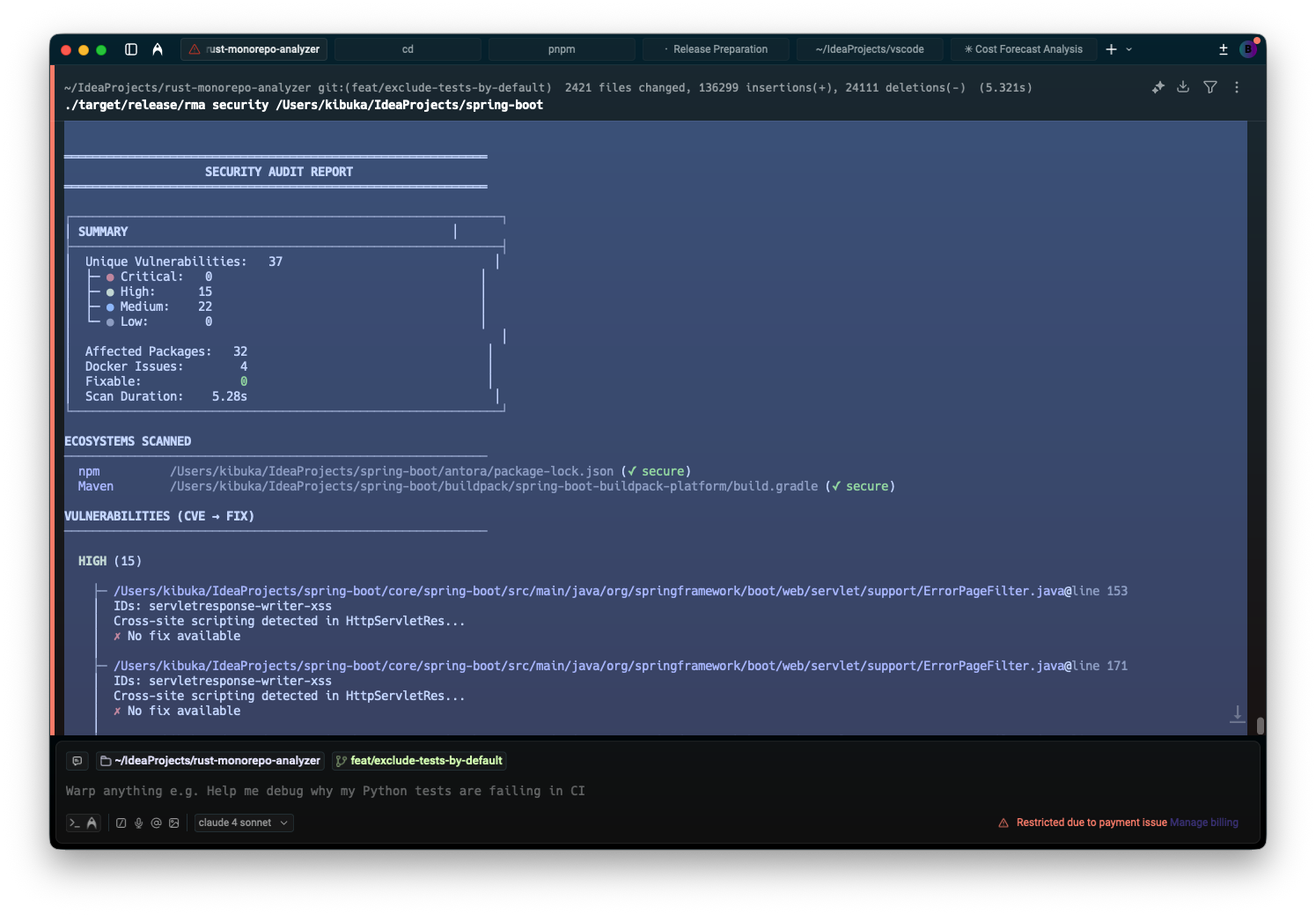
Task: Click the @ context mention icon
Action: [157, 823]
